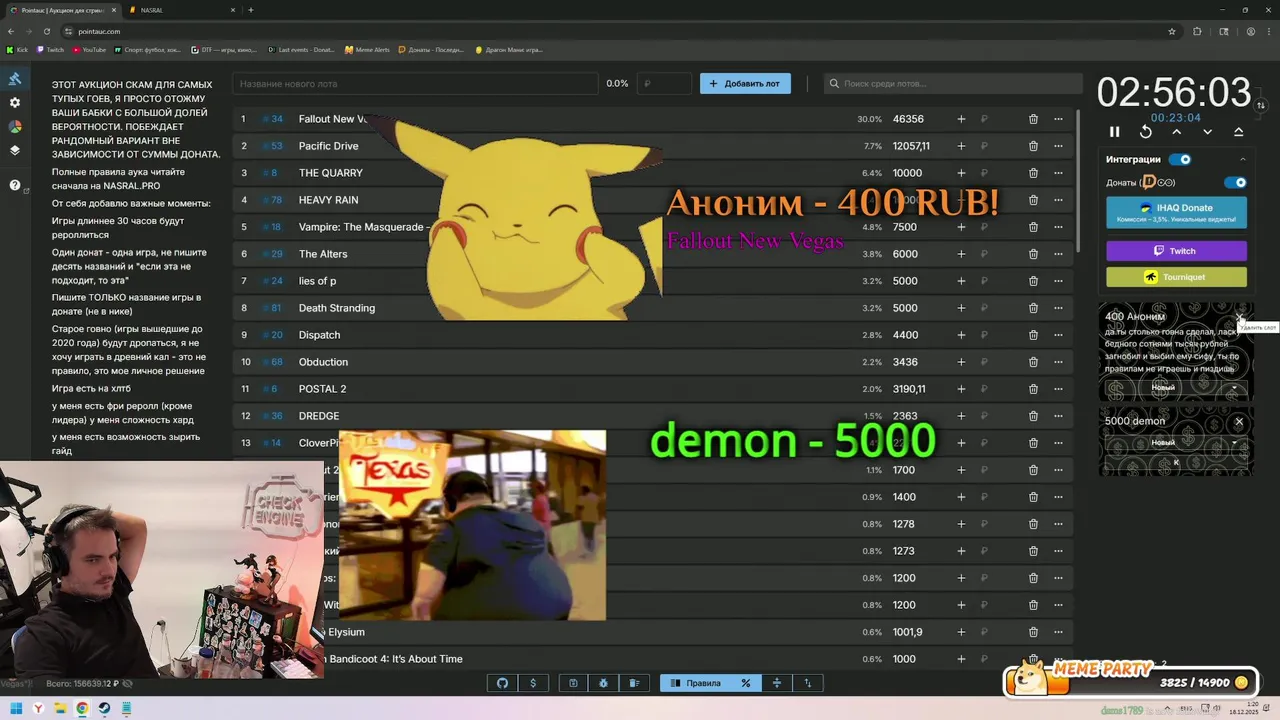This screenshot has width=1280, height=720.
Task: Click Добавить лот button
Action: (745, 84)
